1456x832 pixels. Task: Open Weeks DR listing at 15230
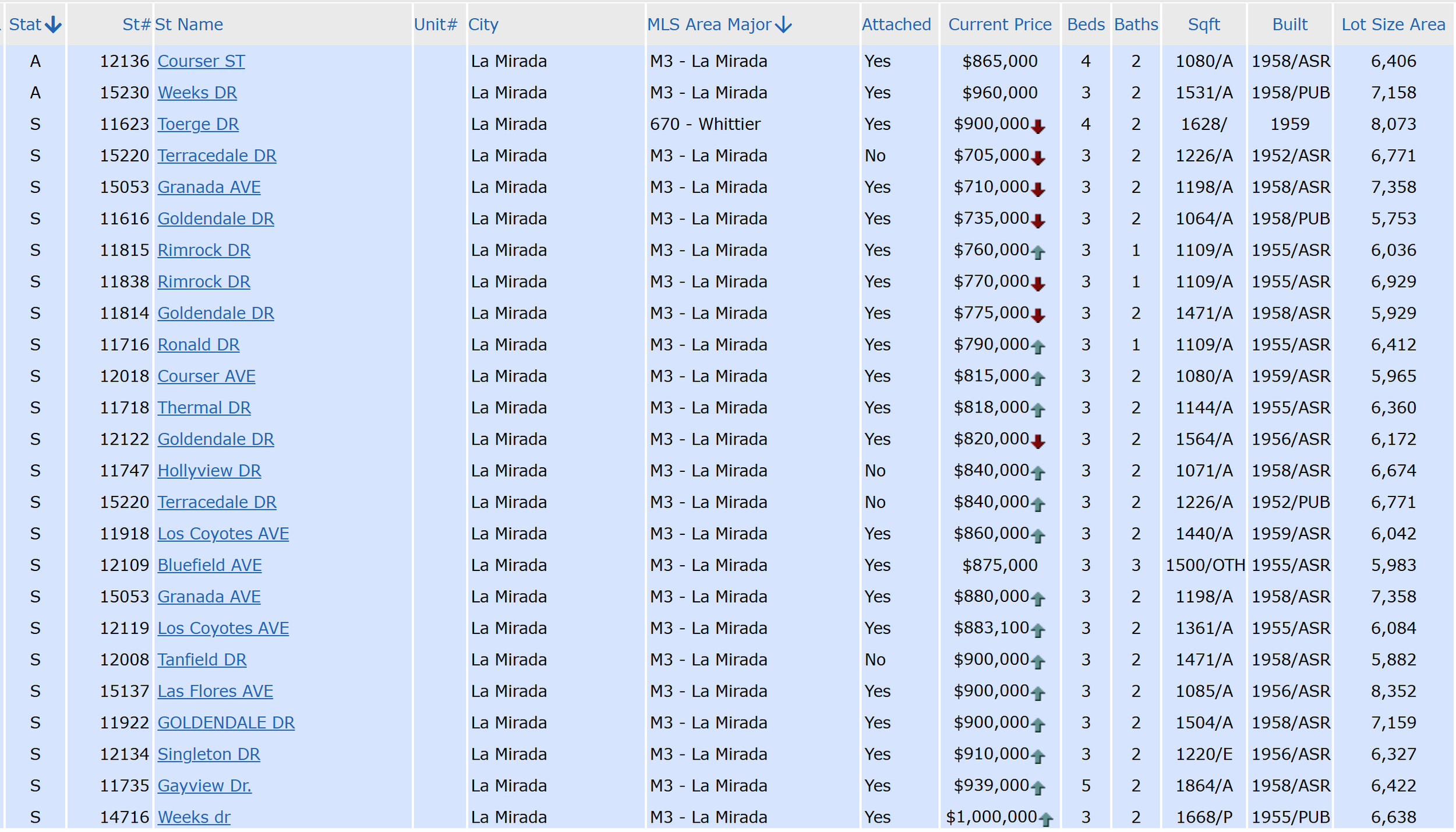[197, 93]
